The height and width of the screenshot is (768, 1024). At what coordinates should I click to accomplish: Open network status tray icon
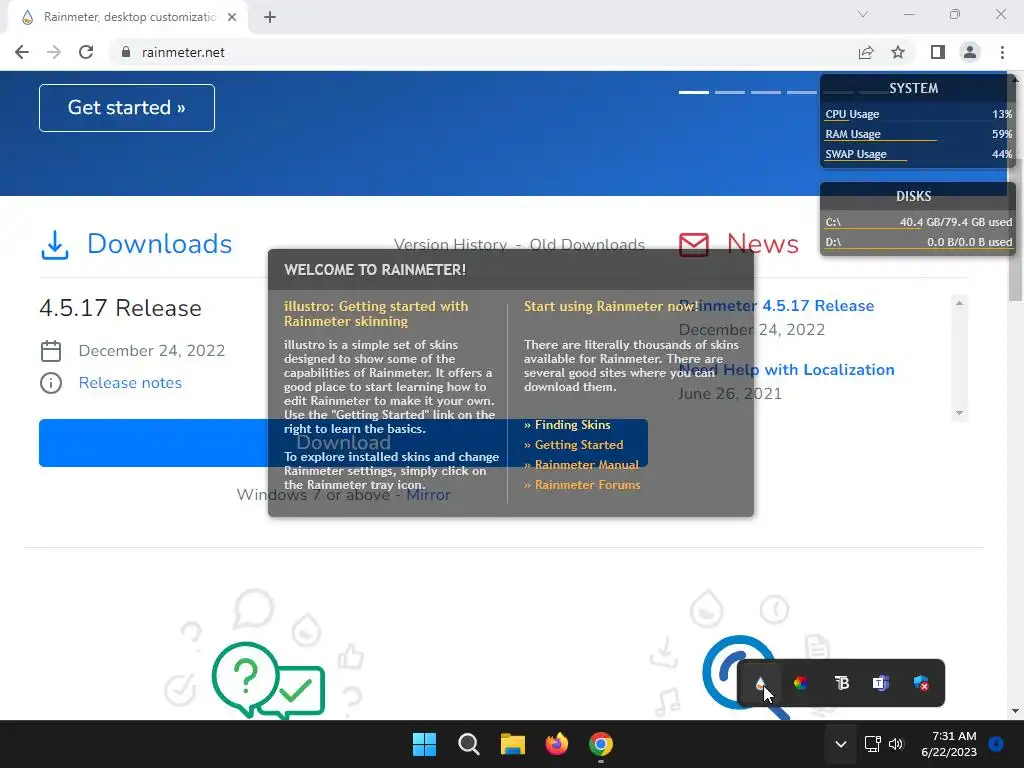873,744
